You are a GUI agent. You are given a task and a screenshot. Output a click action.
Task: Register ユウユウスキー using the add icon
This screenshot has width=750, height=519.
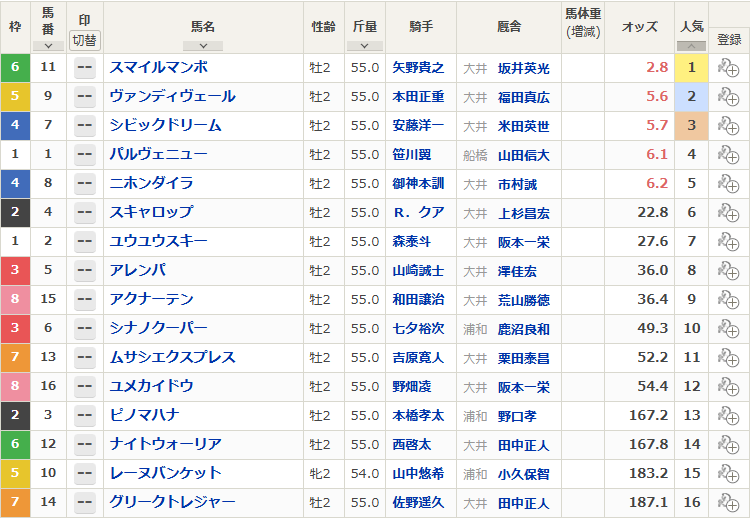[x=728, y=242]
